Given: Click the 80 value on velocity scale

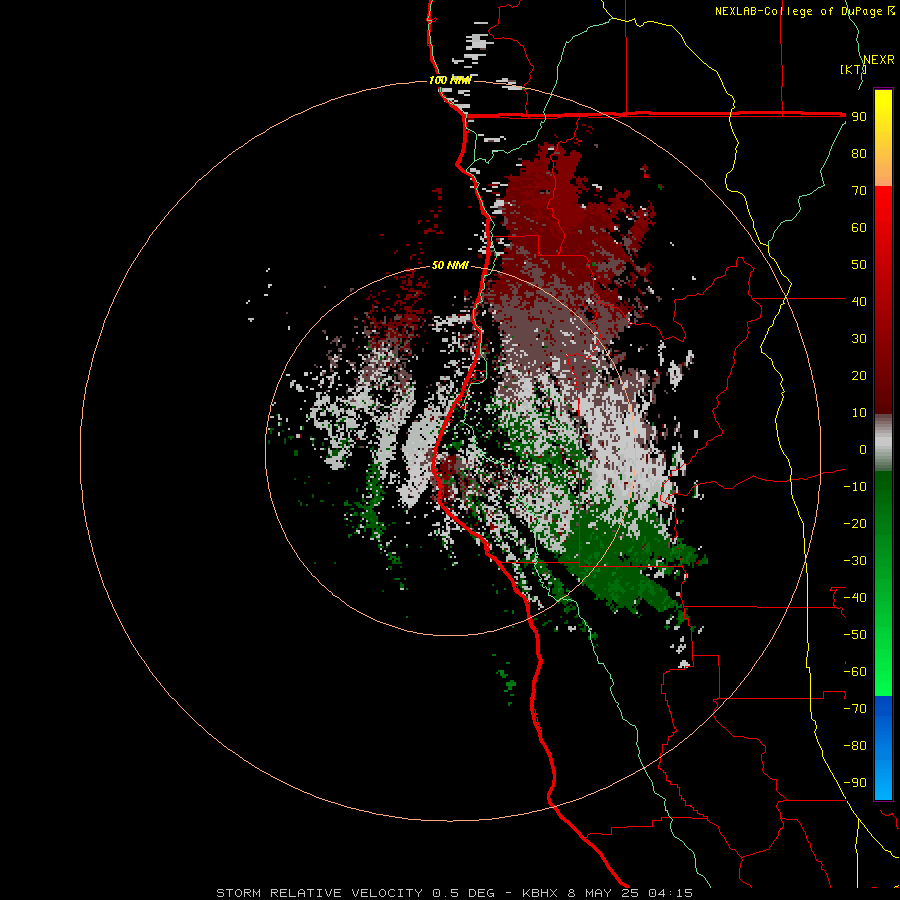Looking at the screenshot, I should [859, 154].
